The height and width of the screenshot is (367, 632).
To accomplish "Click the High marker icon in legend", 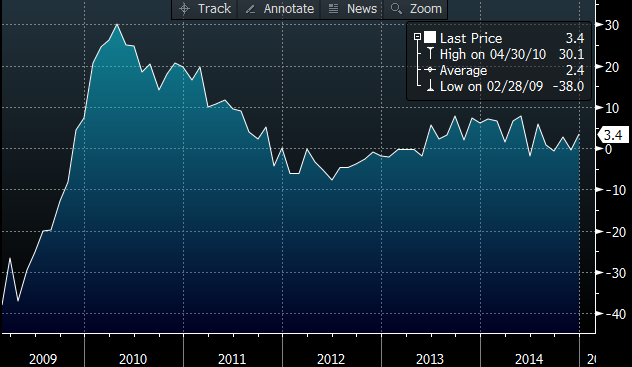I will click(430, 54).
